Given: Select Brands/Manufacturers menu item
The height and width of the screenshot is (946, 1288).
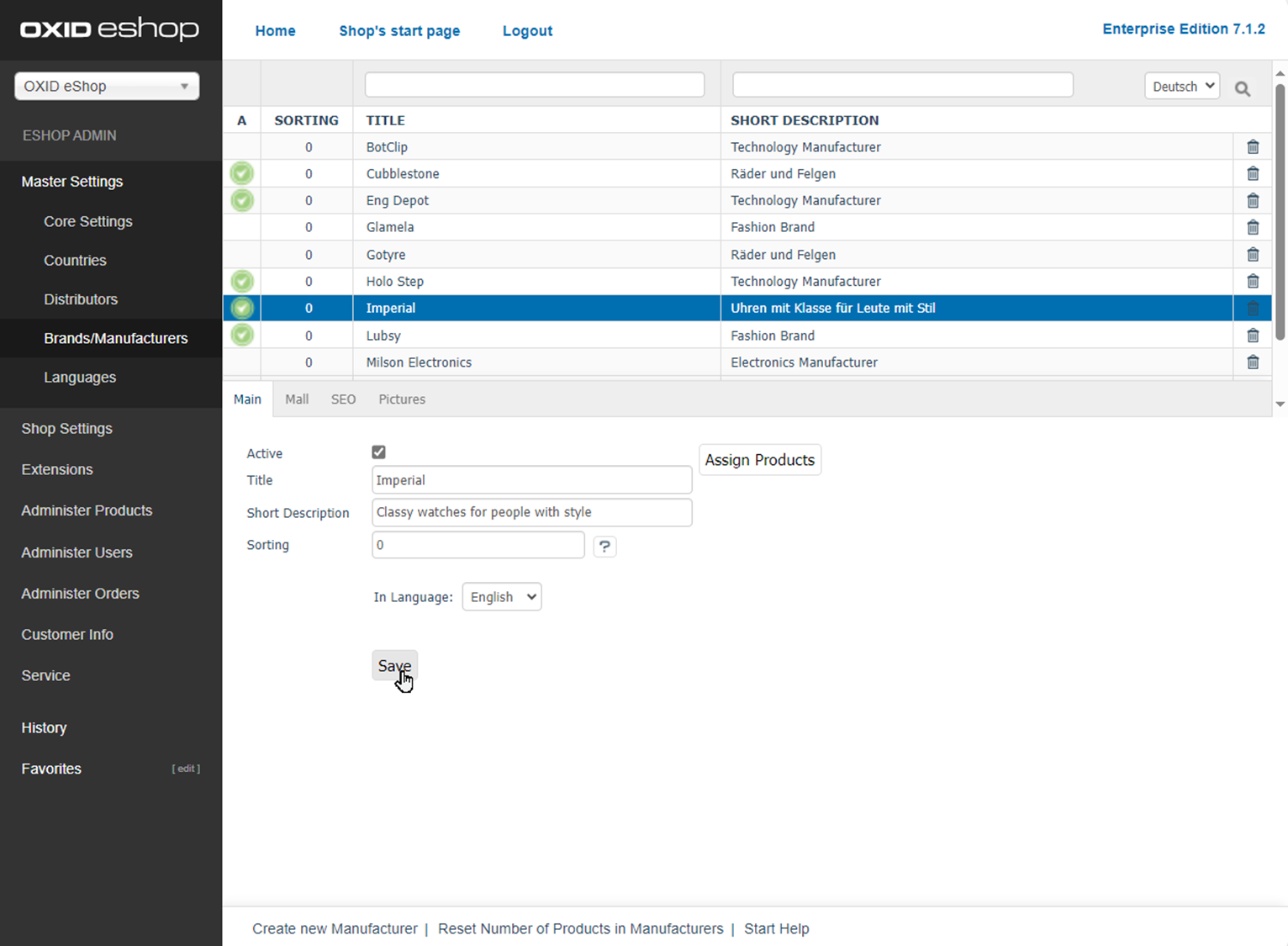Looking at the screenshot, I should (x=116, y=339).
